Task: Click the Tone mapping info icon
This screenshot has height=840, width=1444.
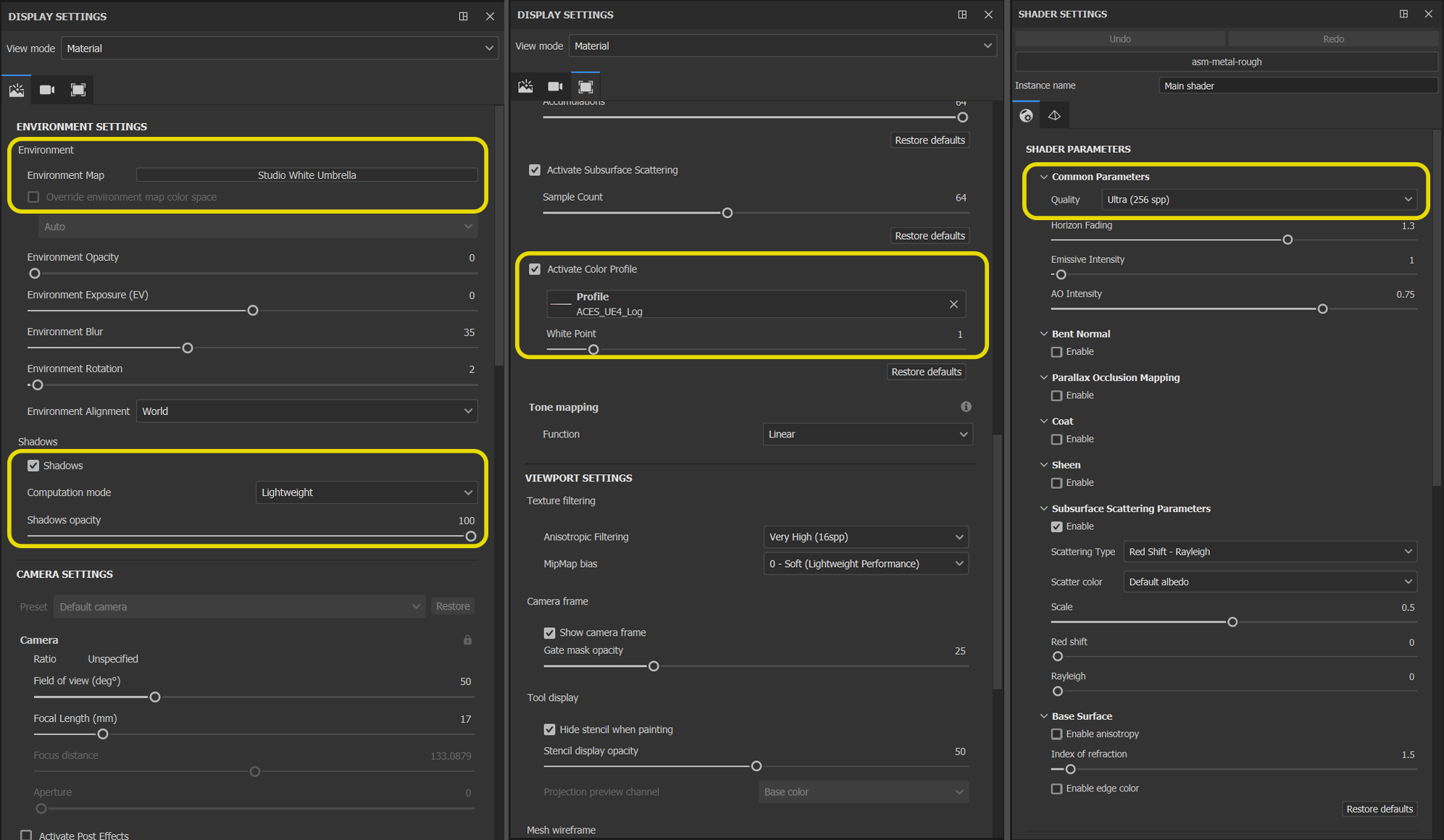Action: coord(966,407)
